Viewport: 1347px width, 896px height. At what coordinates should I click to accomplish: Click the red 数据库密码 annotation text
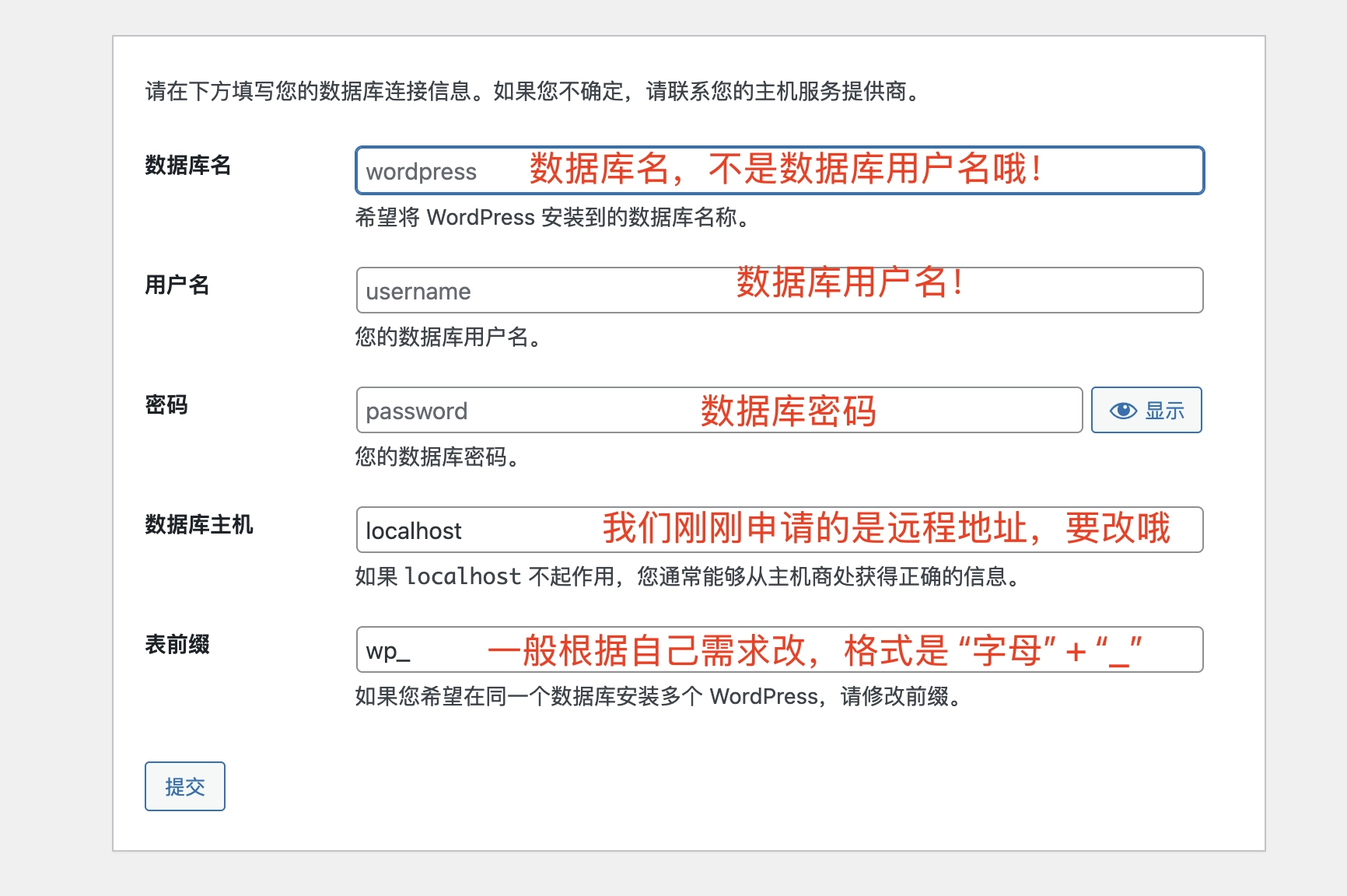coord(788,411)
